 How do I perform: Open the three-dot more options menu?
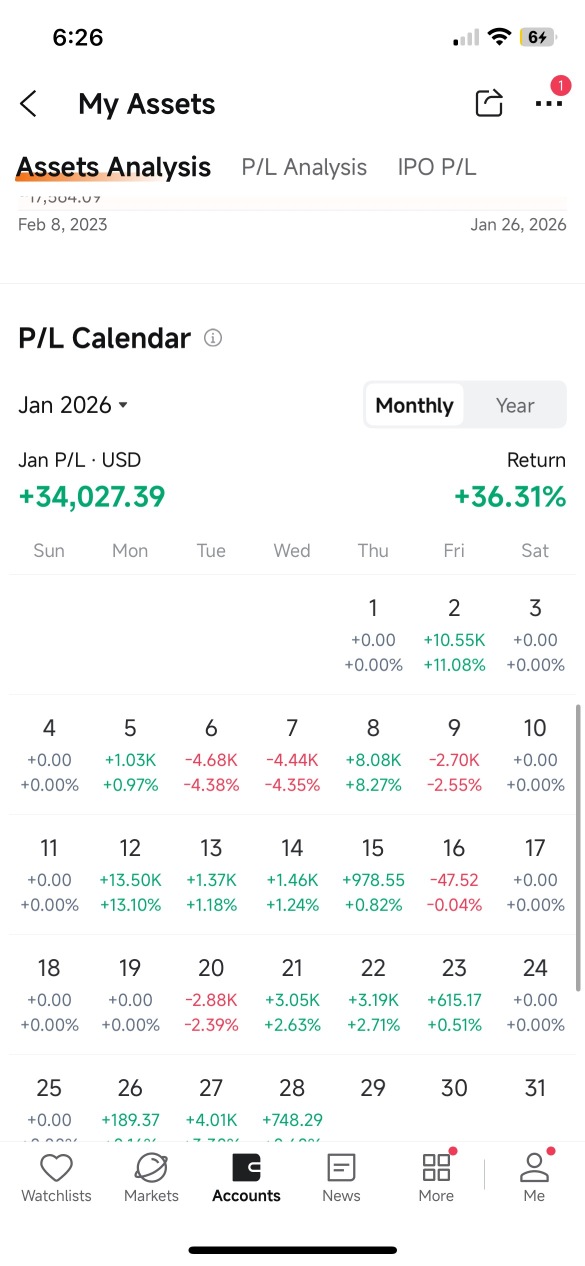[x=548, y=104]
